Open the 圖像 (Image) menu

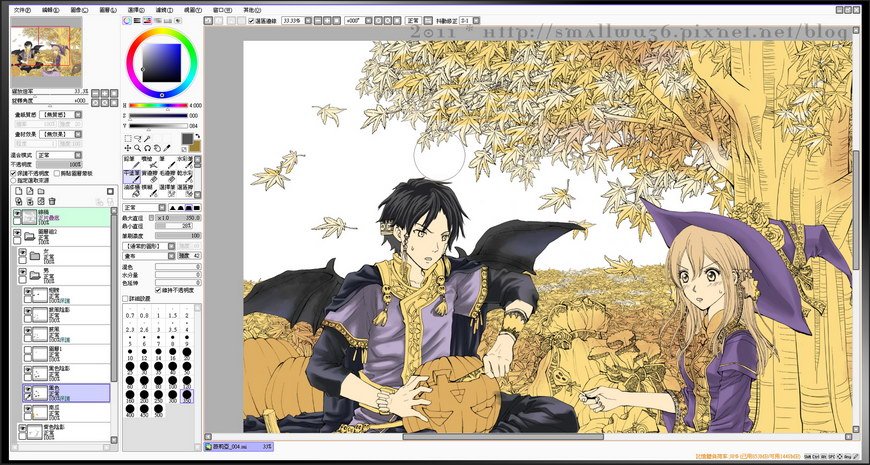80,10
